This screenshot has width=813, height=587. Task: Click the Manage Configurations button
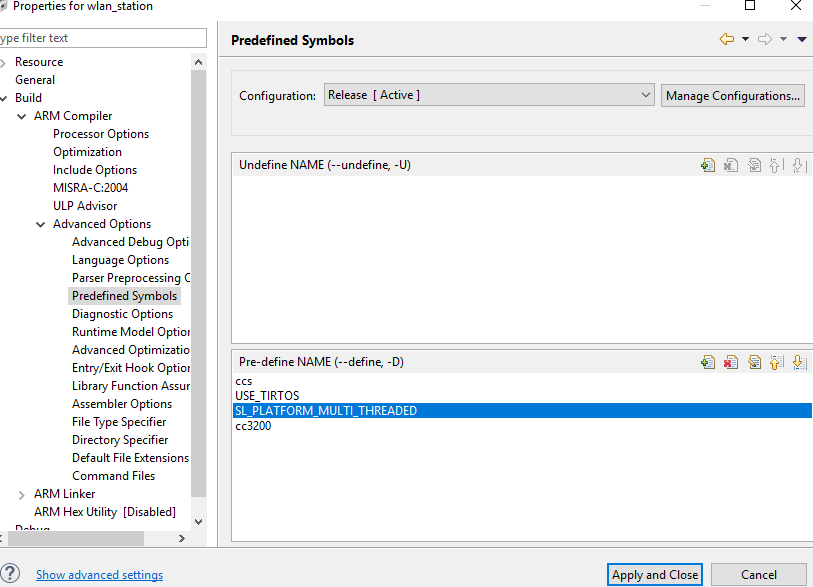coord(733,96)
